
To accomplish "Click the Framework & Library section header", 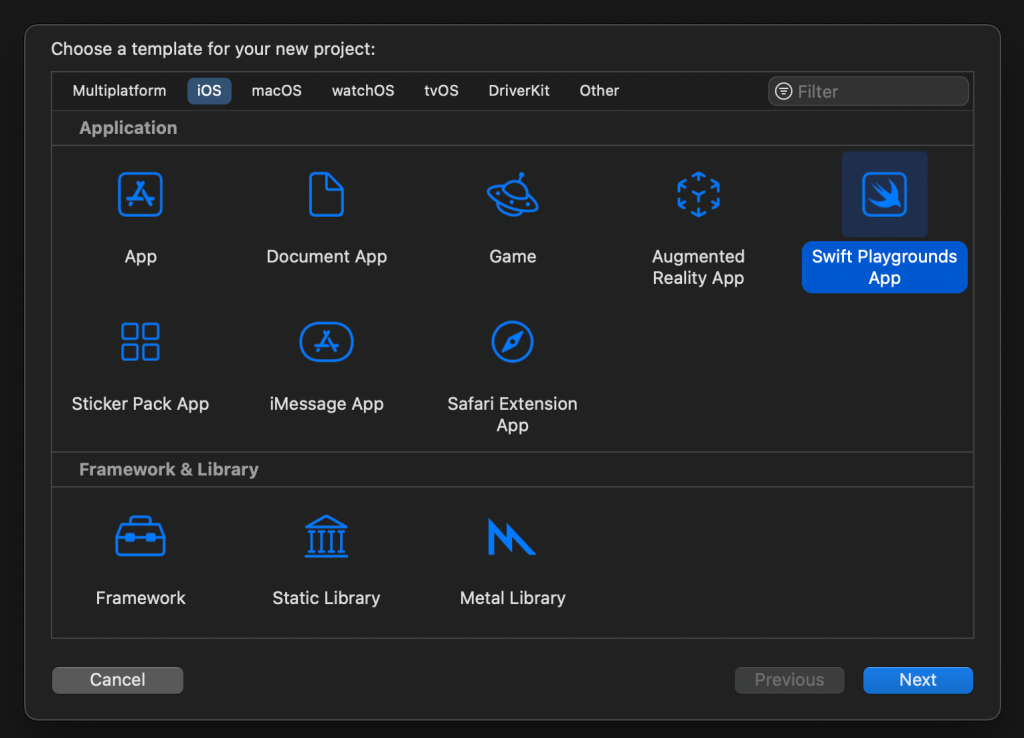I will click(x=168, y=470).
